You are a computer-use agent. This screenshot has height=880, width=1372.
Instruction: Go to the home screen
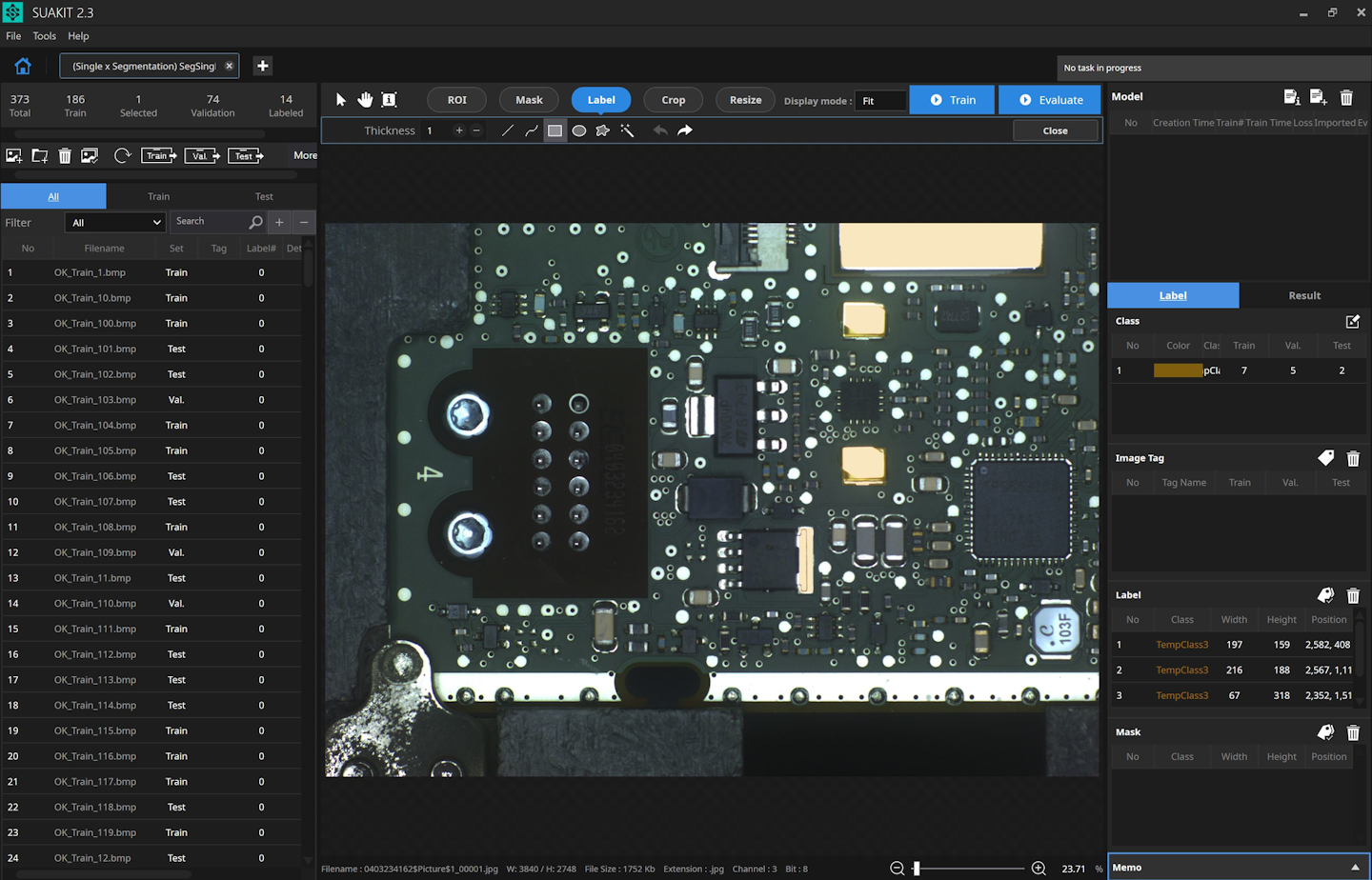click(23, 66)
